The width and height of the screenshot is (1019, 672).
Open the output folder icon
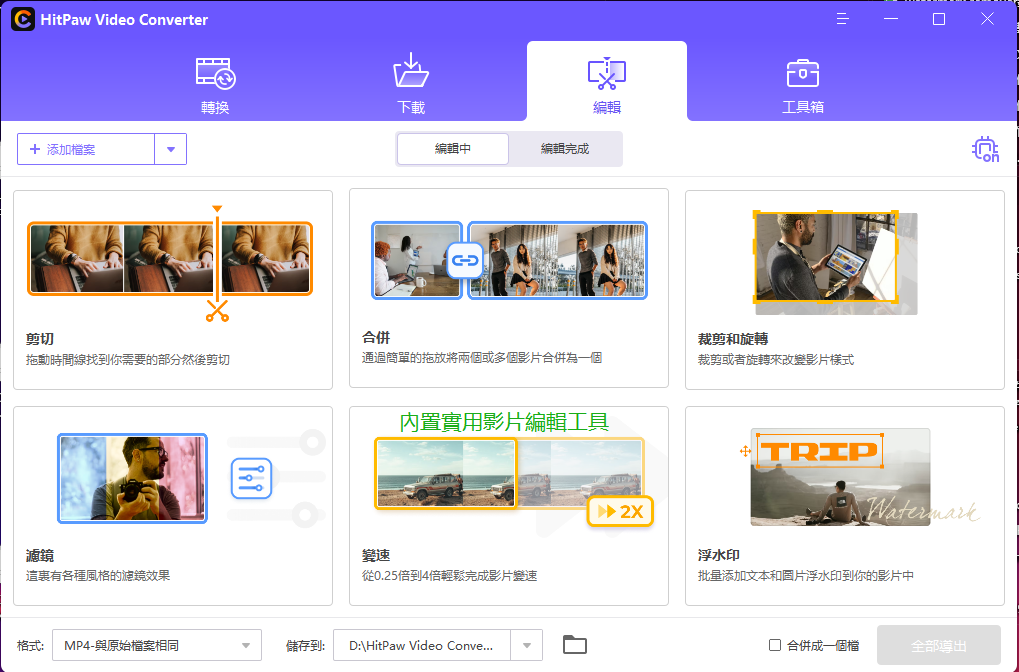pyautogui.click(x=574, y=645)
